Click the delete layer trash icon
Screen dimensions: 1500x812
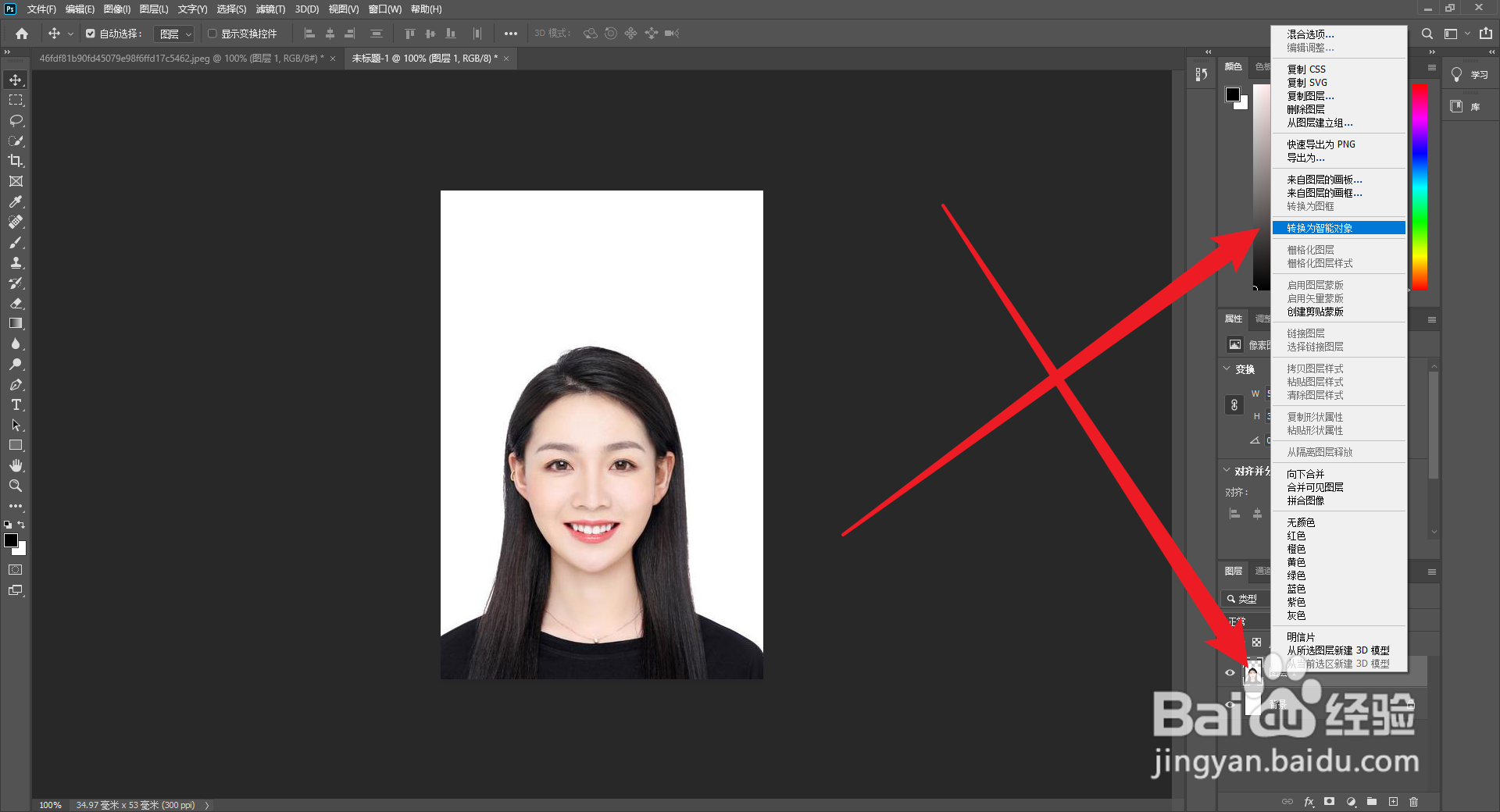point(1414,802)
